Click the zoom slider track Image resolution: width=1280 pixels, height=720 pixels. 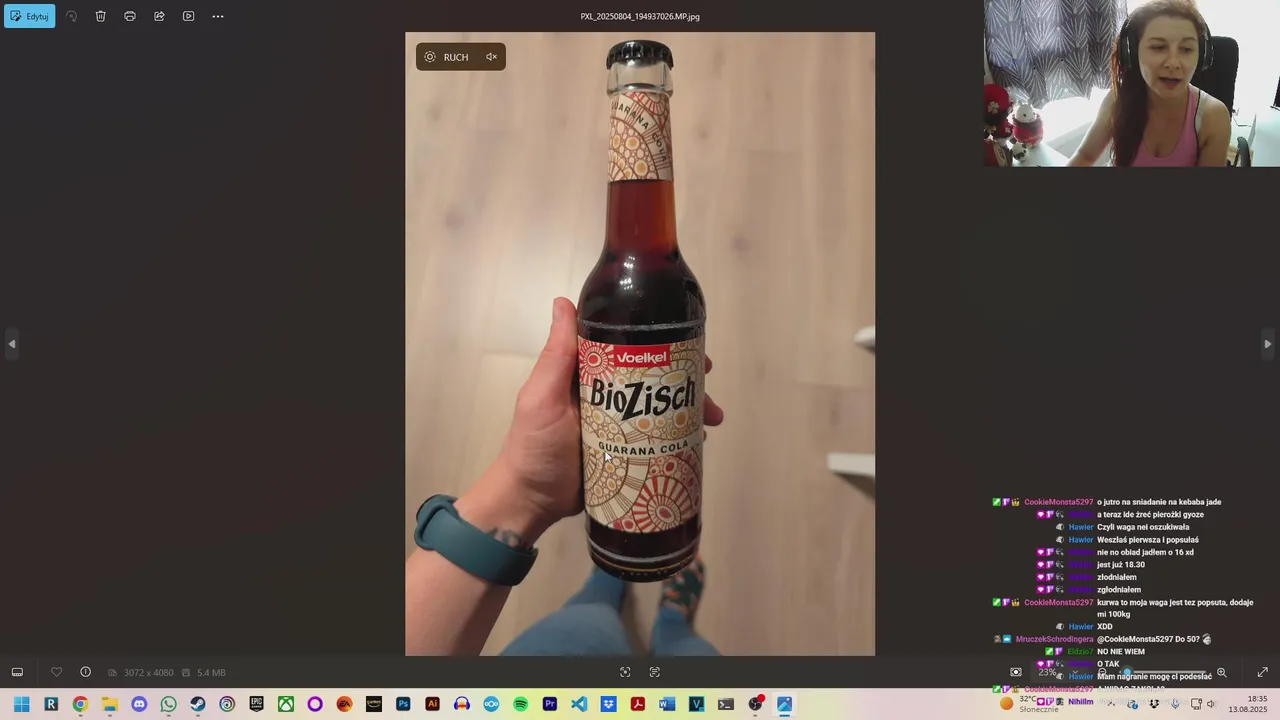(x=1162, y=673)
